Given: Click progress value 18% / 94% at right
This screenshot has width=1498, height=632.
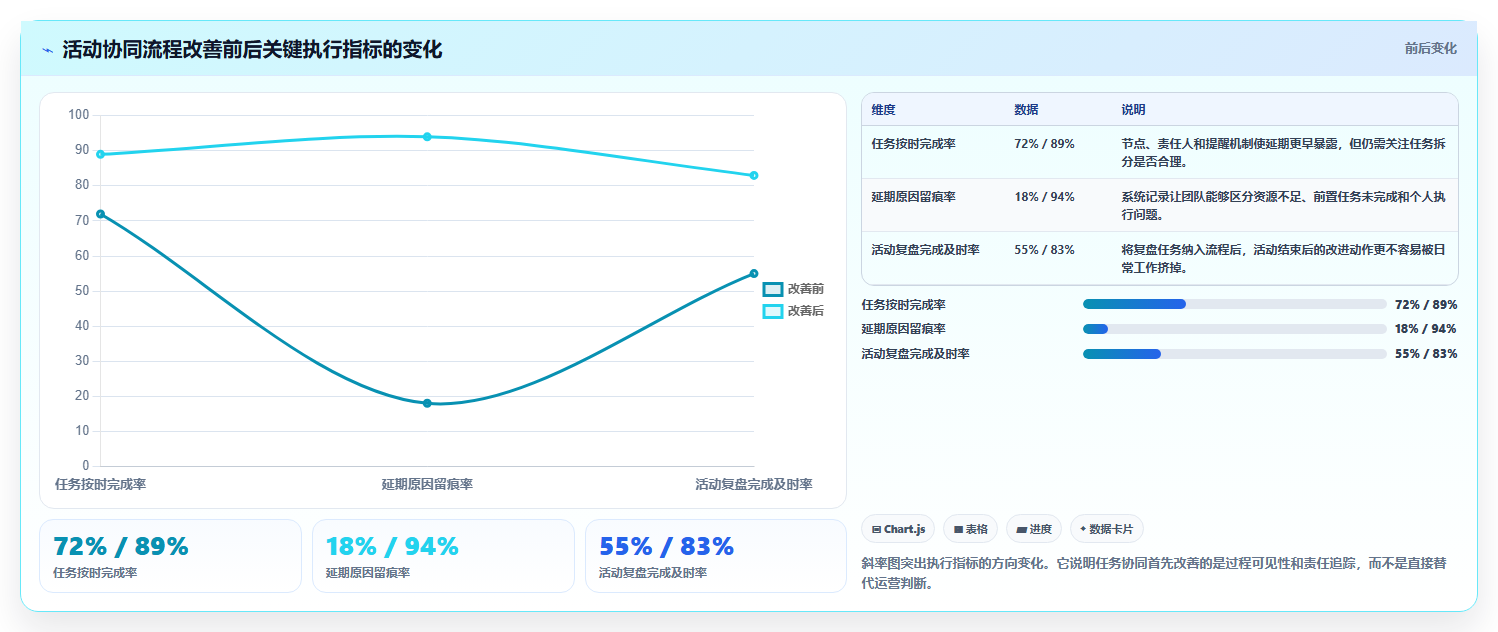Looking at the screenshot, I should 1426,329.
